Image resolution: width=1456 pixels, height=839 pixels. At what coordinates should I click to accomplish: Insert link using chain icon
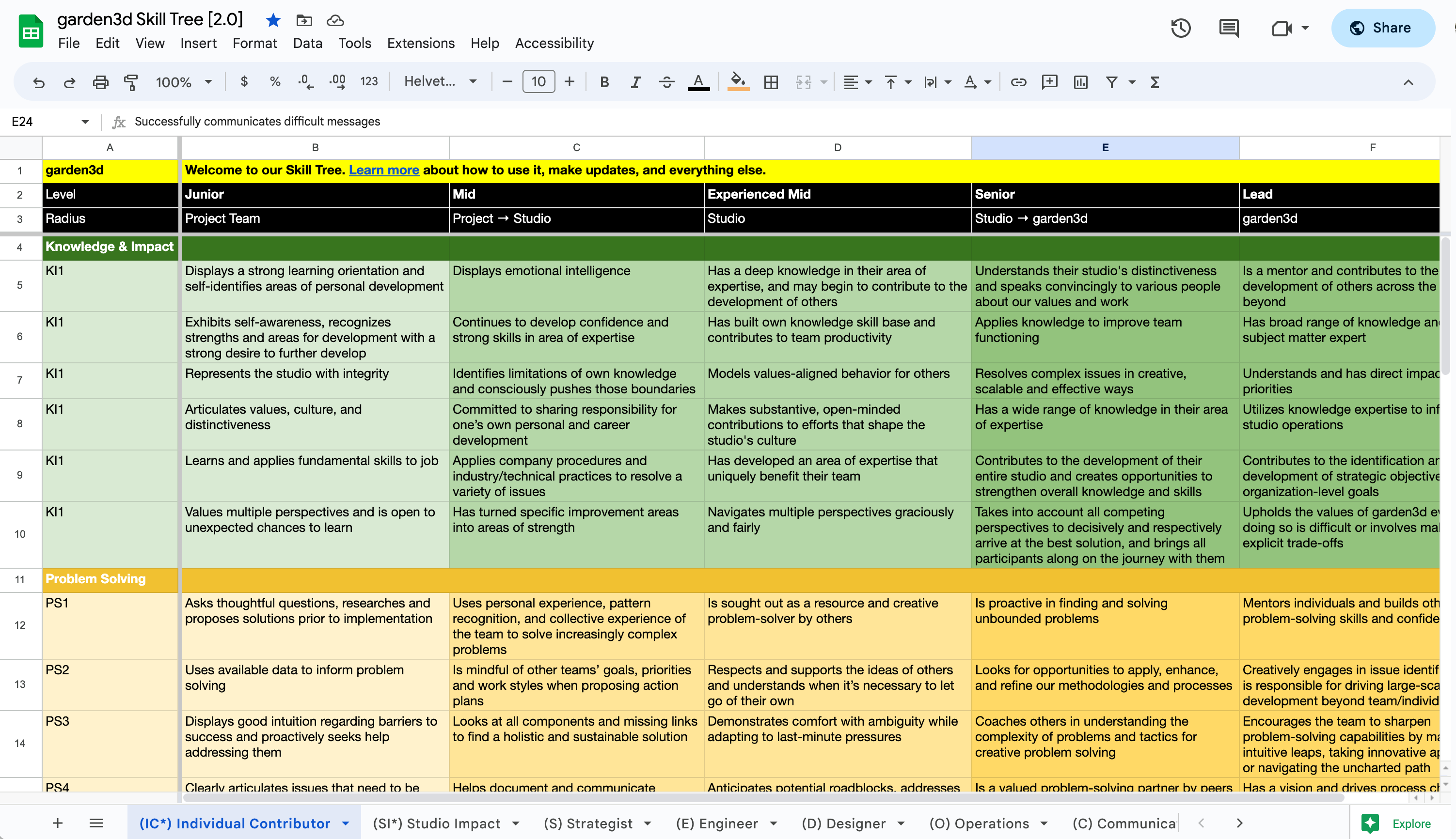point(1018,82)
